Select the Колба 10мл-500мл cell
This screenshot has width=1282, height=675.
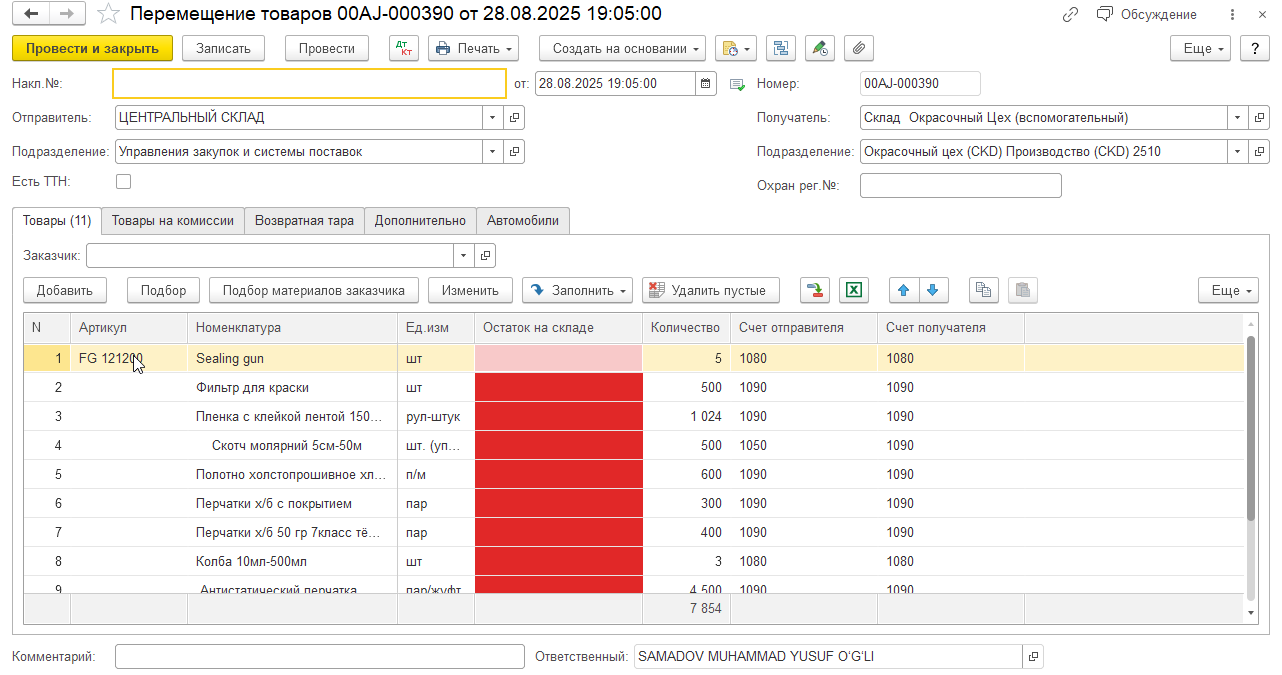292,561
